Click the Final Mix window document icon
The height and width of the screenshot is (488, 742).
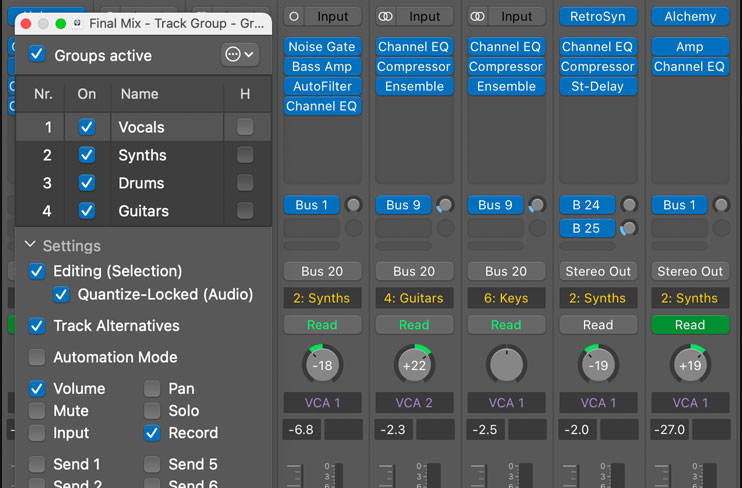click(77, 23)
